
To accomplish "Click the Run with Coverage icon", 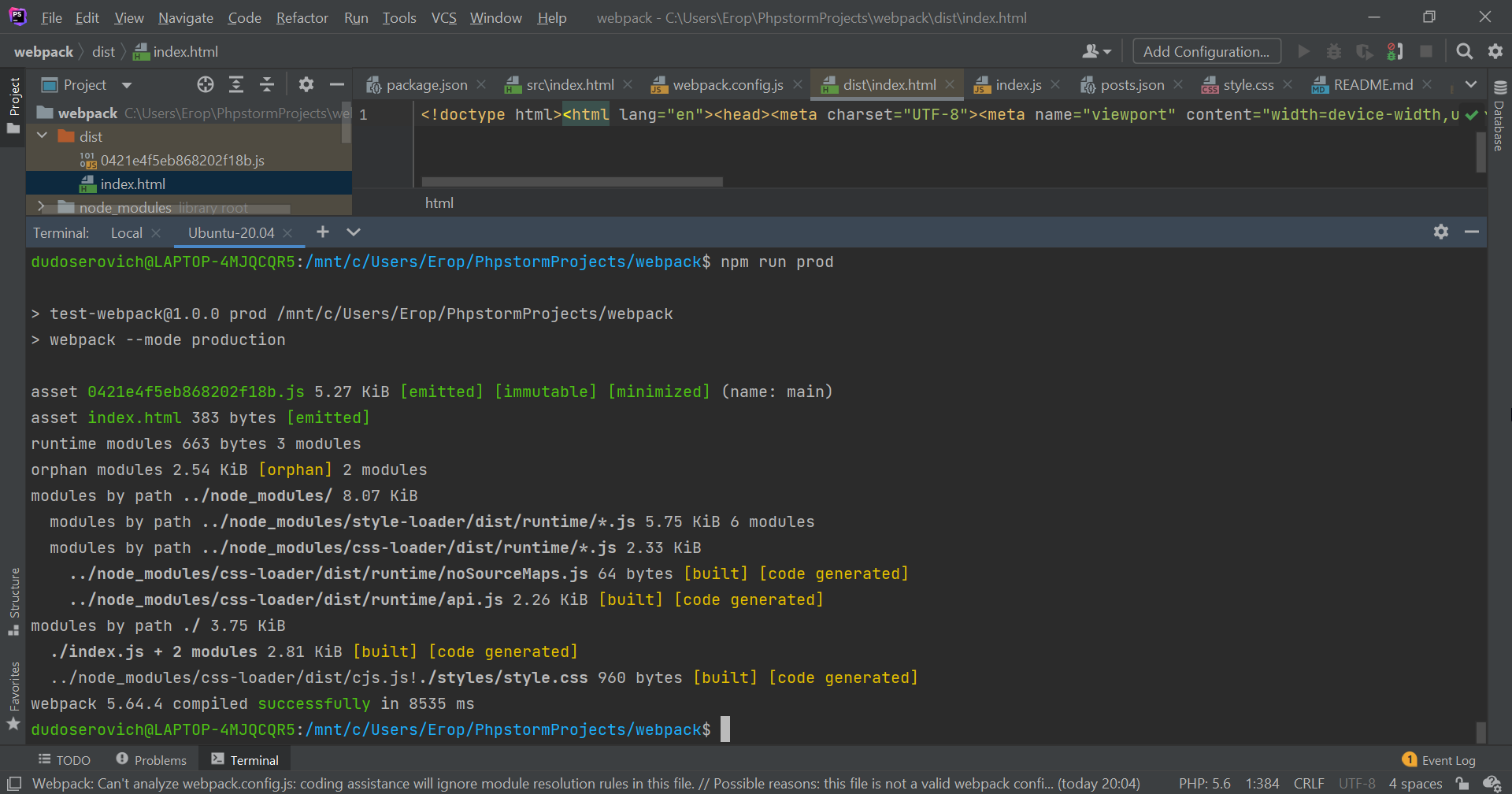I will 1364,51.
